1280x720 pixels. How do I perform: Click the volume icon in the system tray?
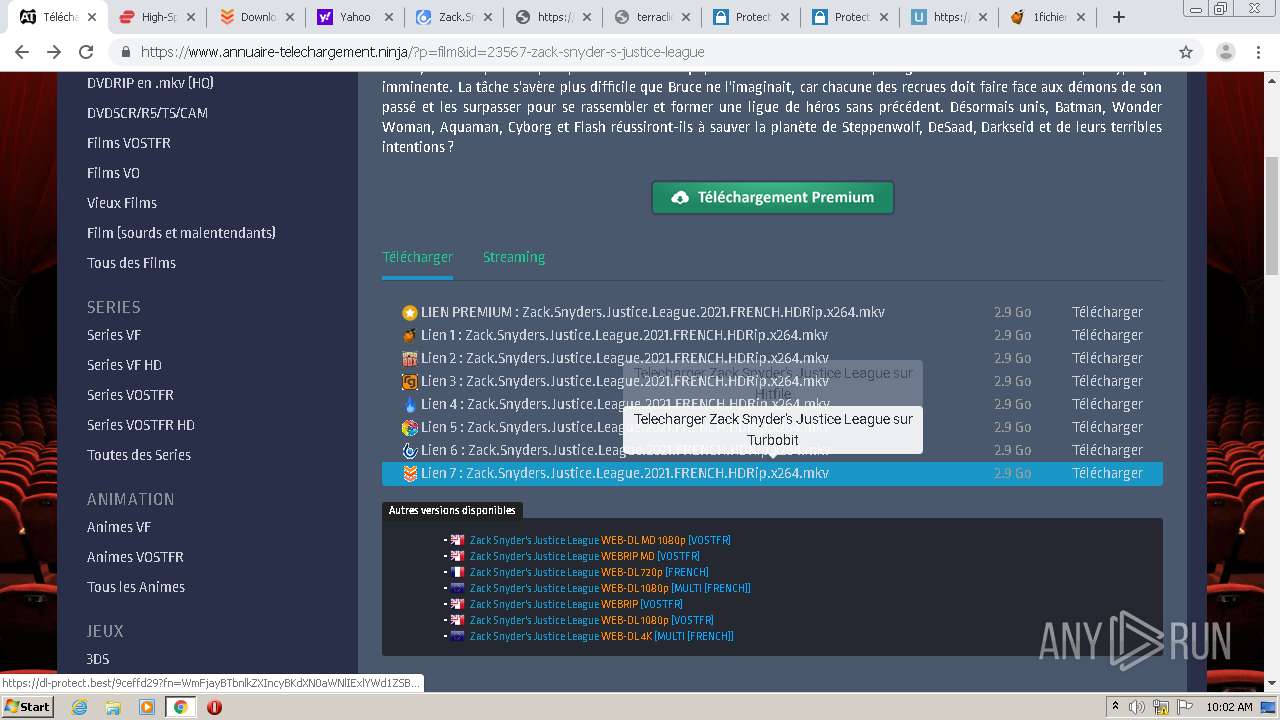tap(1137, 707)
